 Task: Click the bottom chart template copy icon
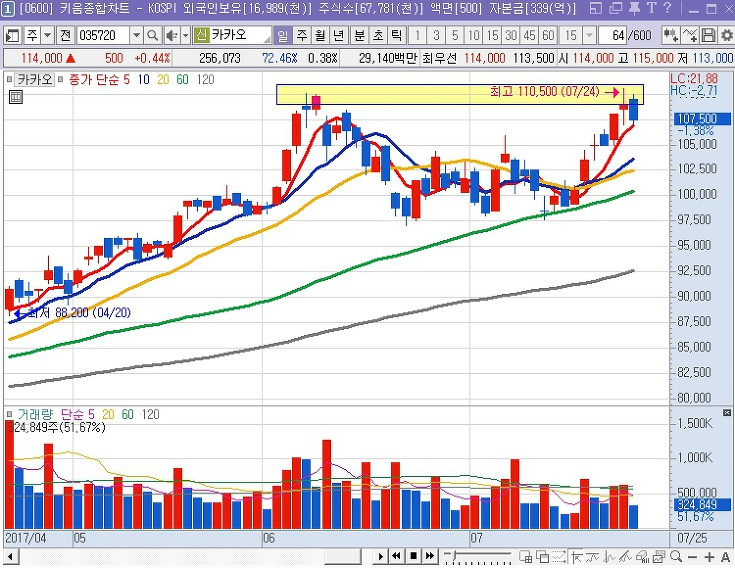tap(659, 557)
